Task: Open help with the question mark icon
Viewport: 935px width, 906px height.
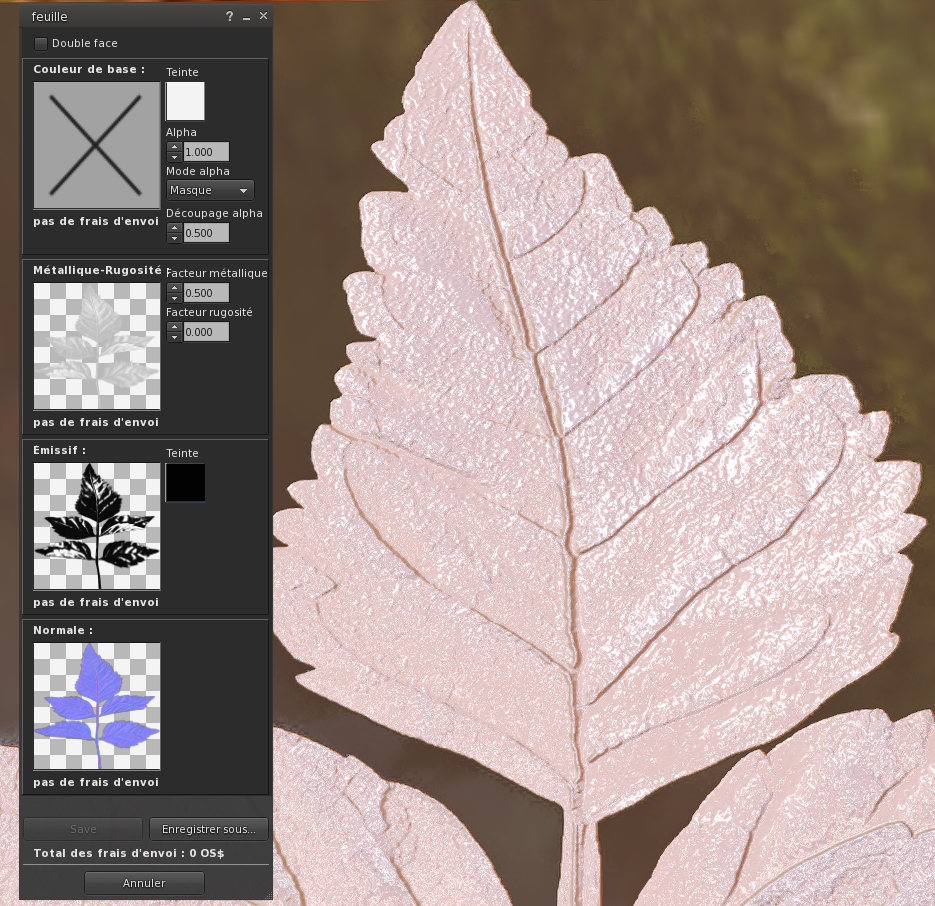Action: (x=229, y=17)
